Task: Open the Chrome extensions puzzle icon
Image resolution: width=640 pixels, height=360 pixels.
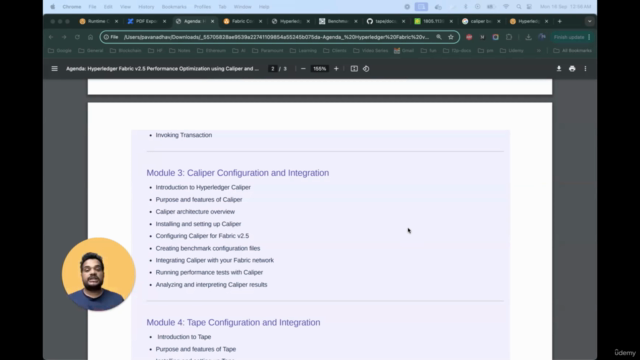Action: click(509, 37)
